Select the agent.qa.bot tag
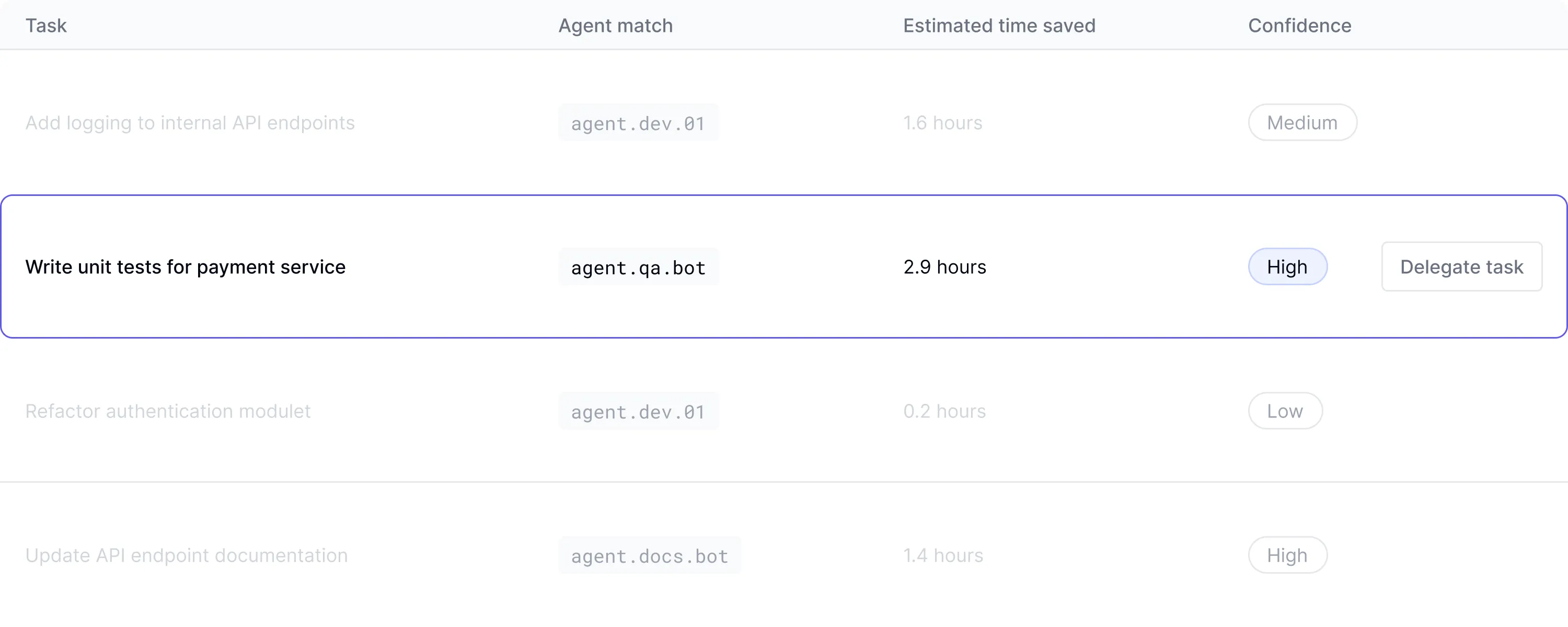1568x627 pixels. (x=638, y=267)
